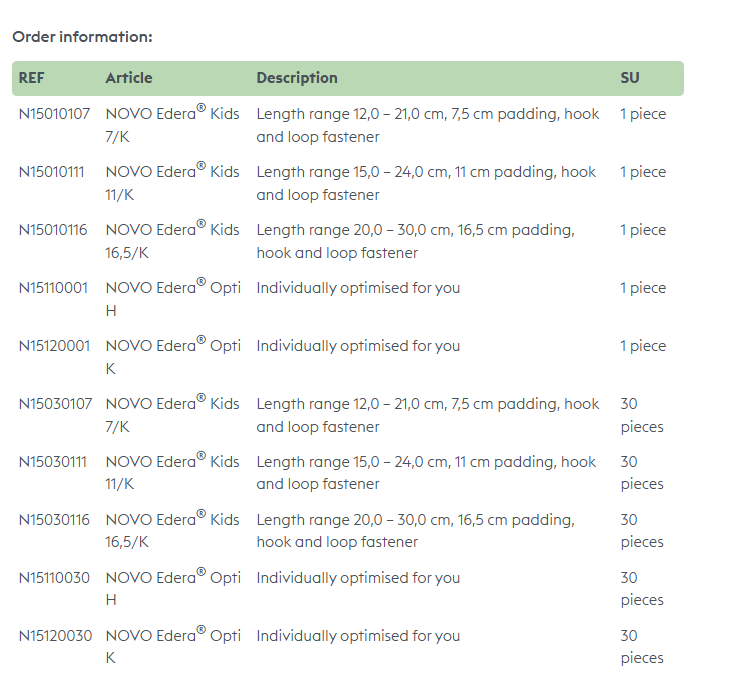Screen dimensions: 745x699
Task: Click reference number N15010107
Action: tap(54, 114)
